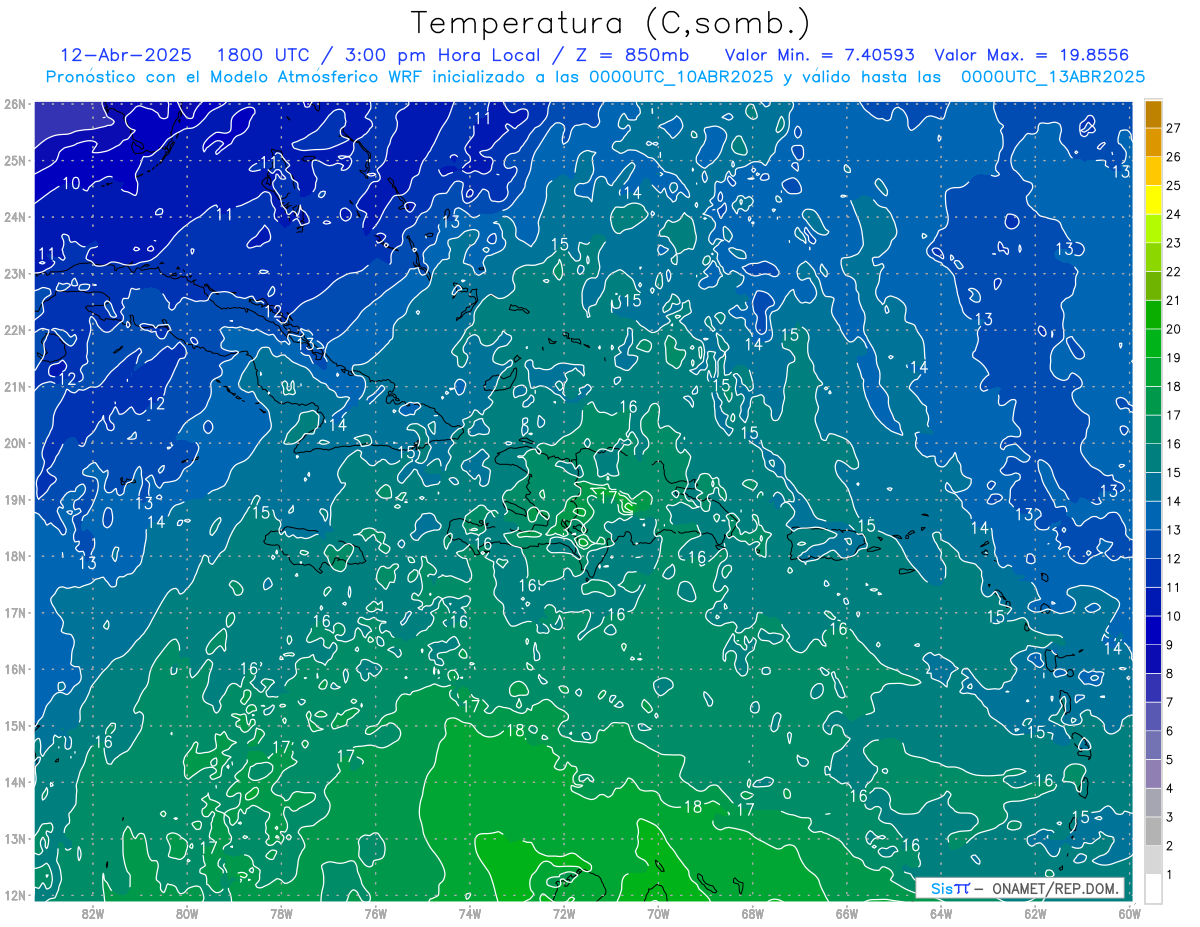Image resolution: width=1200 pixels, height=927 pixels.
Task: Click longitude axis label "72W"
Action: [x=564, y=913]
